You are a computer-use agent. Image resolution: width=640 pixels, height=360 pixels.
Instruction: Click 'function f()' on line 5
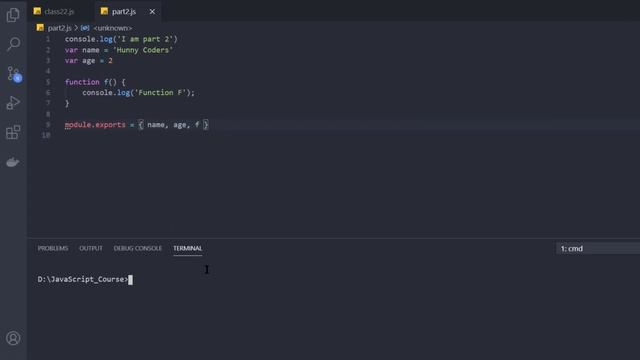point(91,82)
